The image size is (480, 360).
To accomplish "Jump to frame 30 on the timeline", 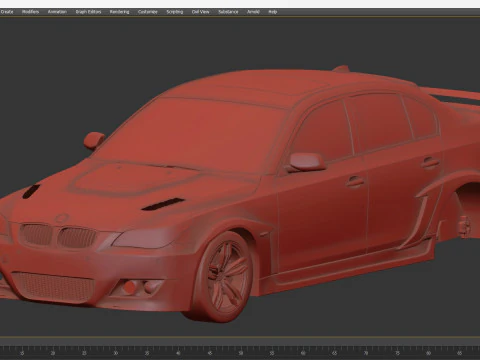I will click(x=116, y=353).
